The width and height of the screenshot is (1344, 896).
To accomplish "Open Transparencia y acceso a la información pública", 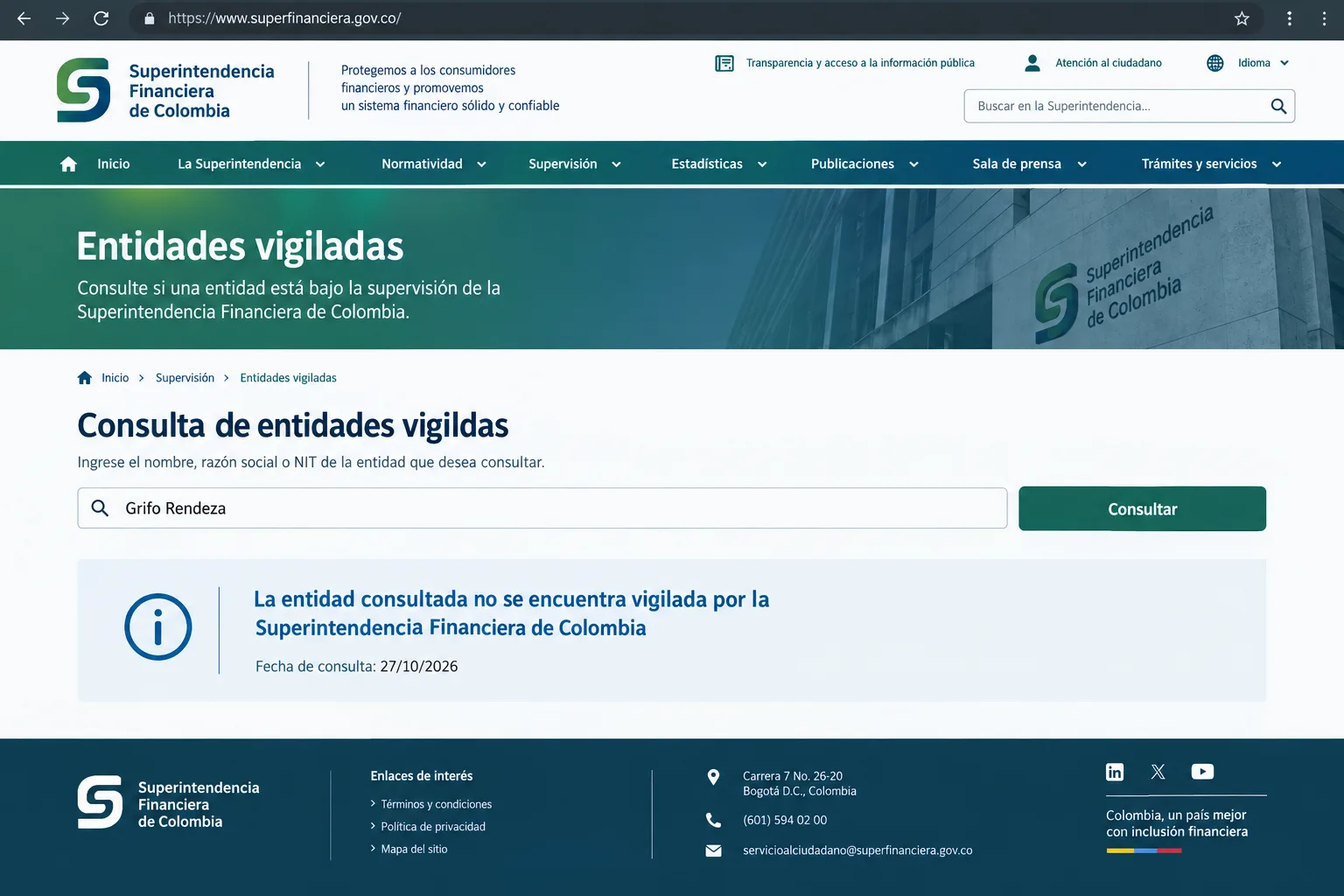I will (x=860, y=63).
